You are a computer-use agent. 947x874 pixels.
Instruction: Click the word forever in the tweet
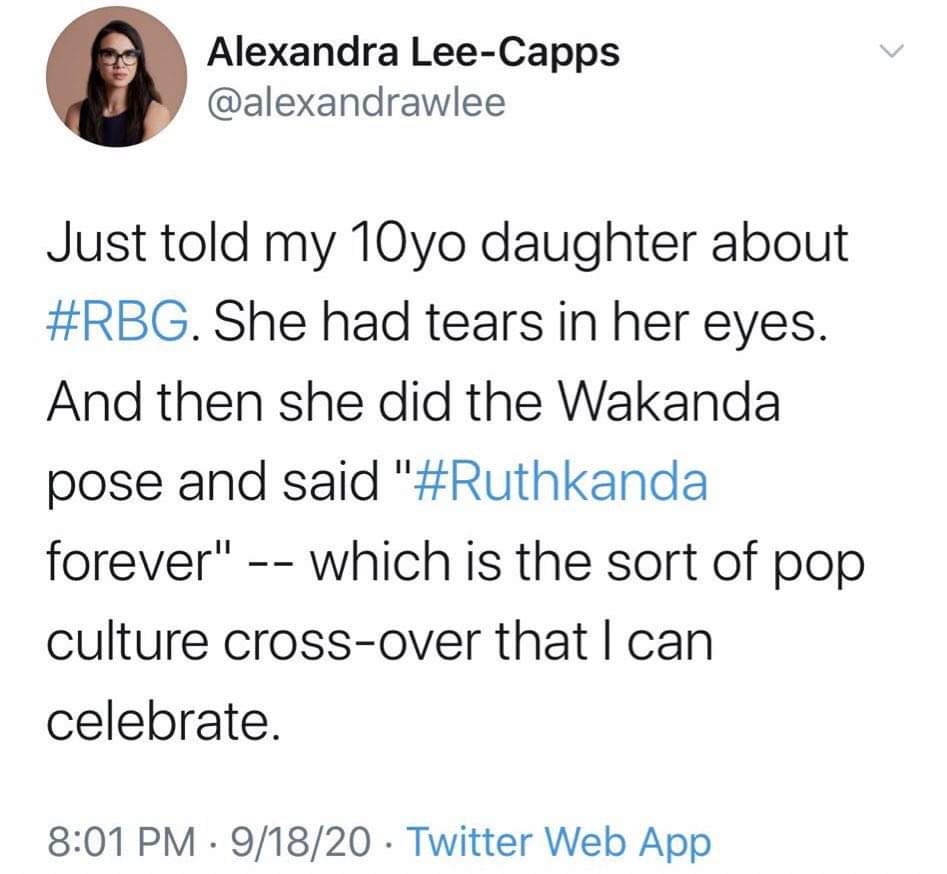point(127,562)
